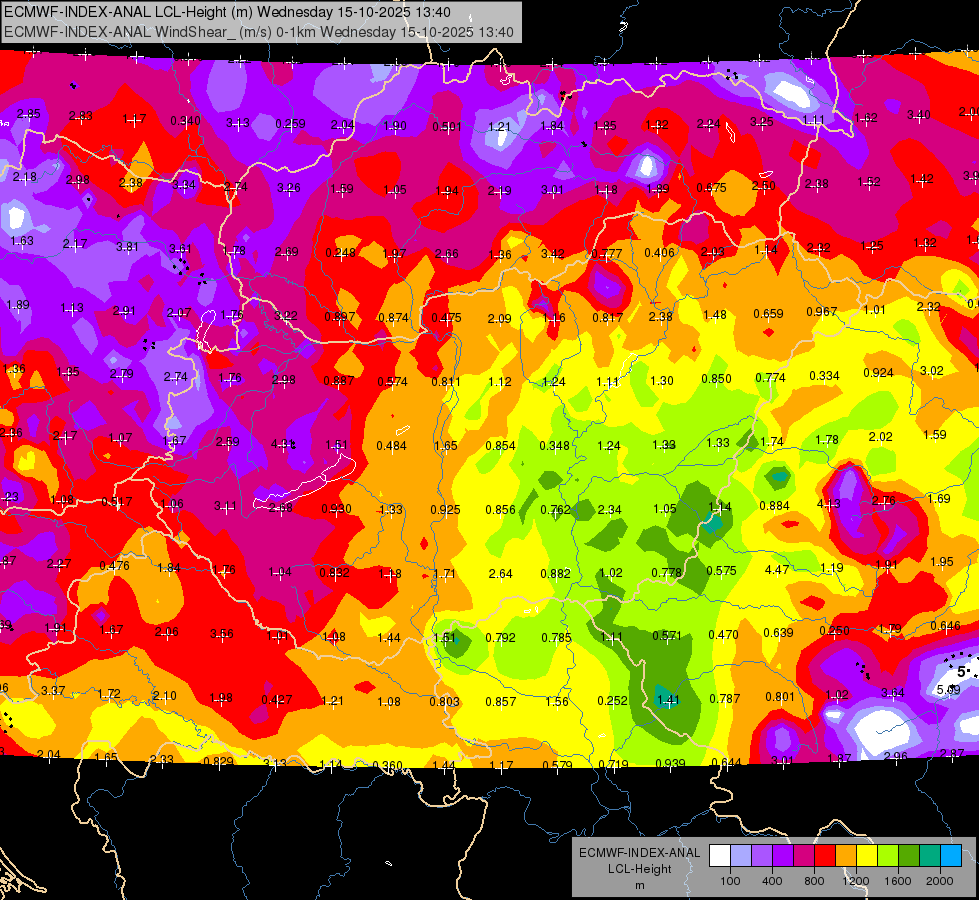Click the magenta legend swatch before 800
The image size is (979, 900).
[804, 856]
